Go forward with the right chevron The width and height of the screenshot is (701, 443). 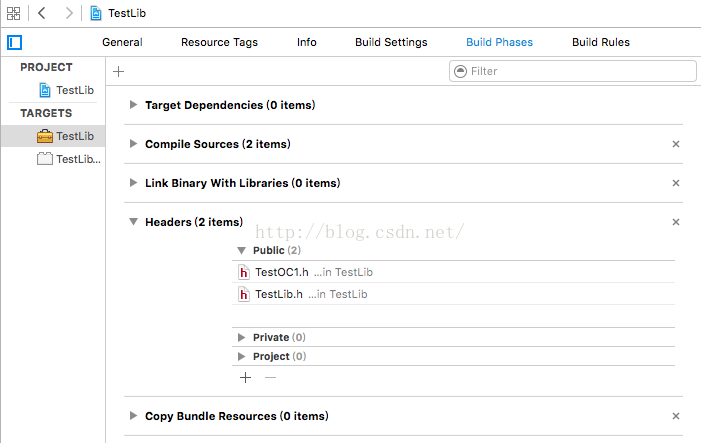tap(69, 13)
